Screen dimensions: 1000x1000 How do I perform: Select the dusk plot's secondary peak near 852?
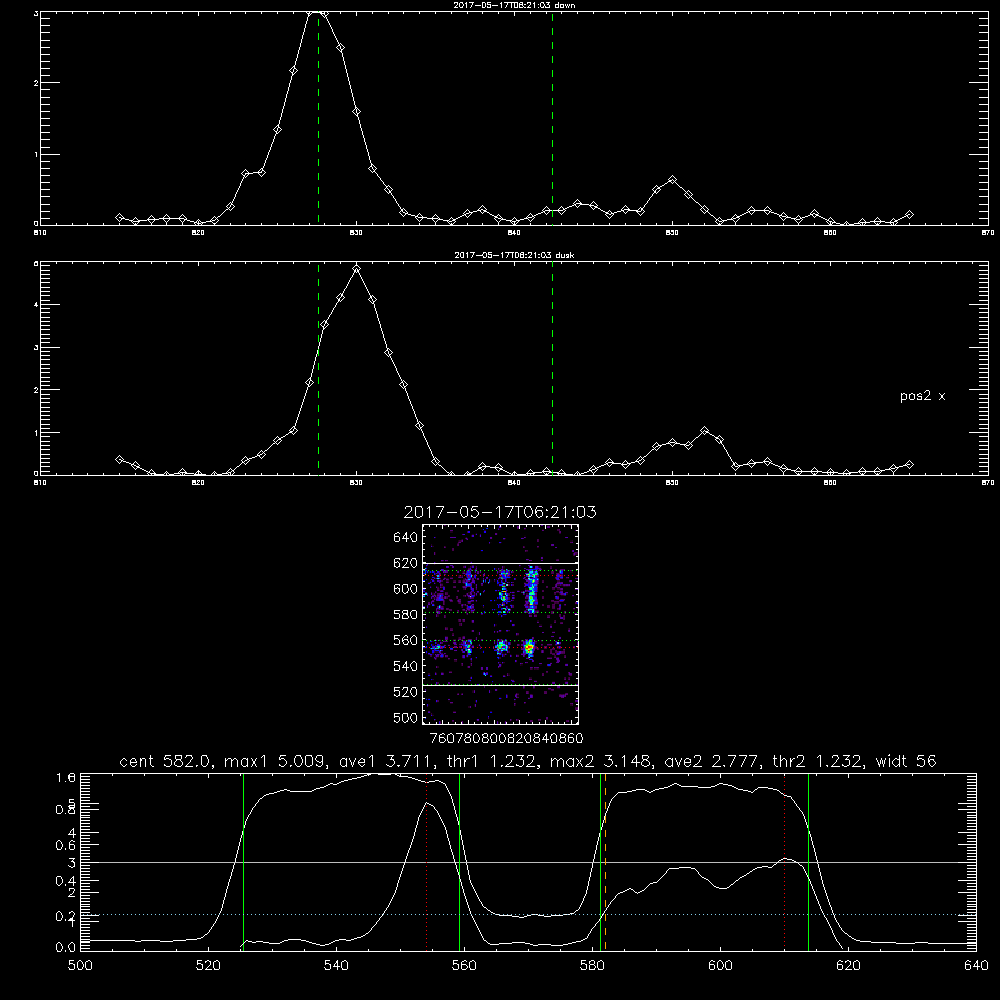click(704, 431)
